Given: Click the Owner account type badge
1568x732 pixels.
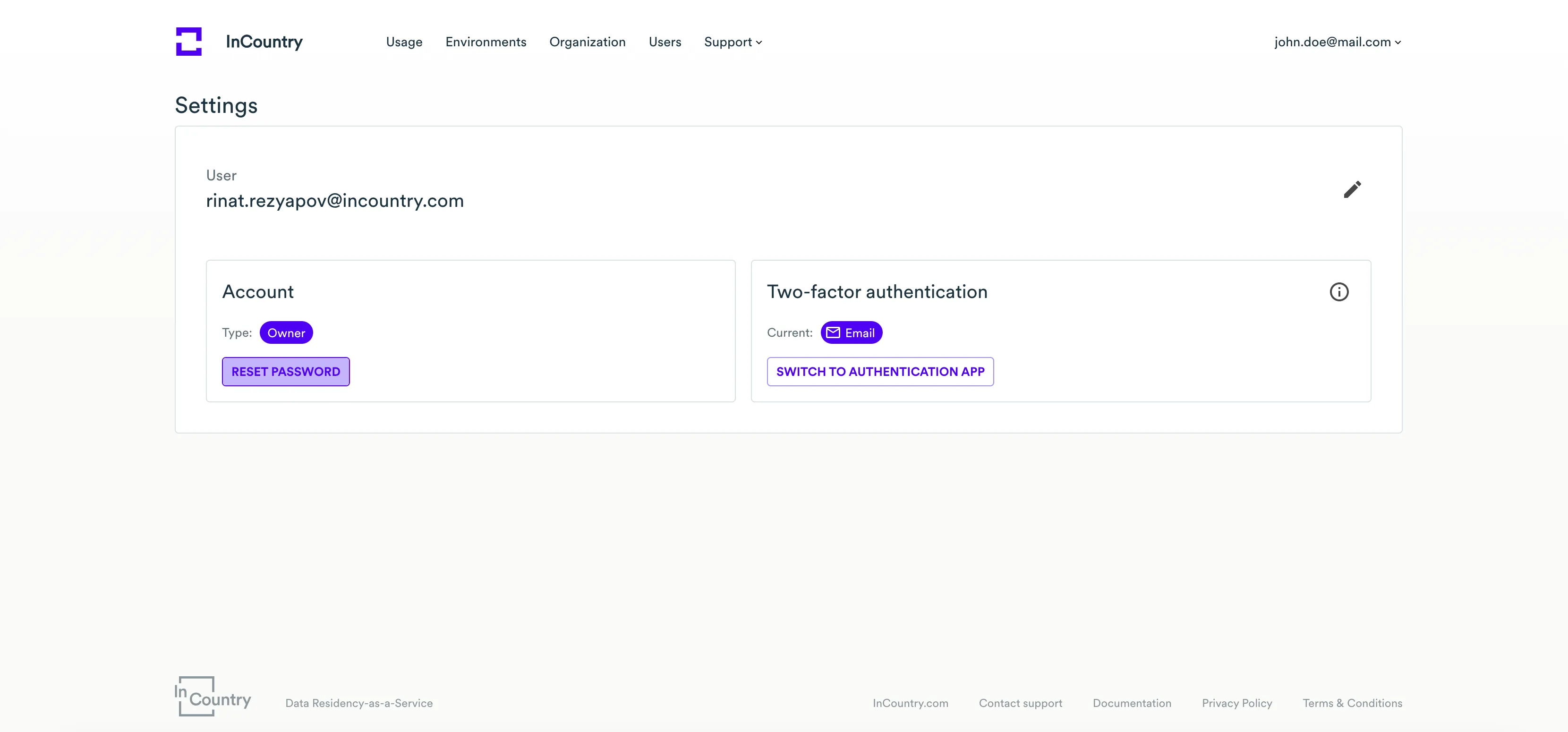Looking at the screenshot, I should pyautogui.click(x=286, y=333).
